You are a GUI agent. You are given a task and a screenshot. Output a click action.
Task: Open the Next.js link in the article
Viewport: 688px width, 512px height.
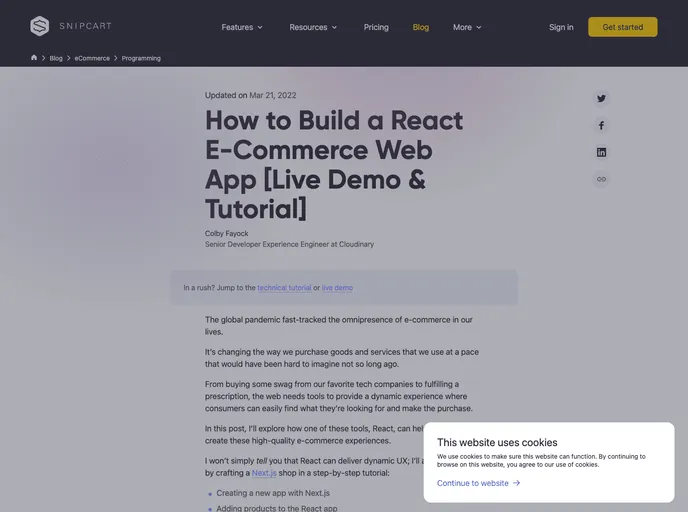[x=264, y=473]
